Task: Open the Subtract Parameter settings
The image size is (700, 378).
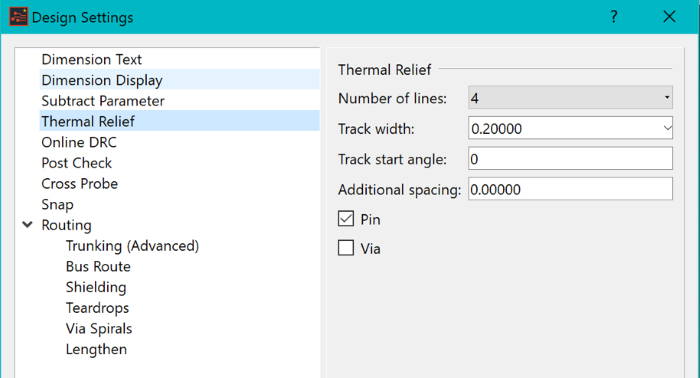Action: (x=103, y=101)
